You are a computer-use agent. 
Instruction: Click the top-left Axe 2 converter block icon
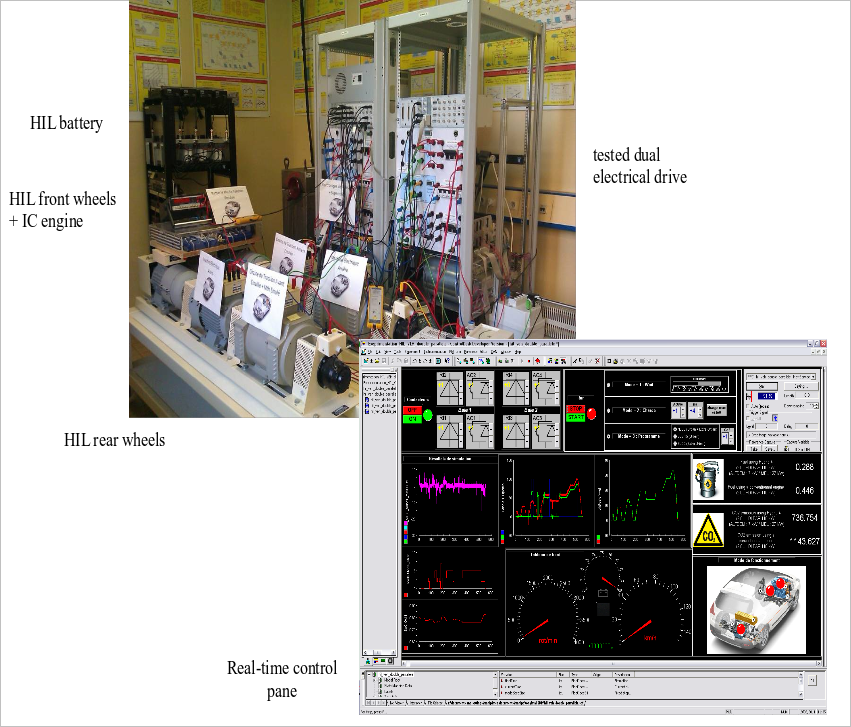coord(516,388)
